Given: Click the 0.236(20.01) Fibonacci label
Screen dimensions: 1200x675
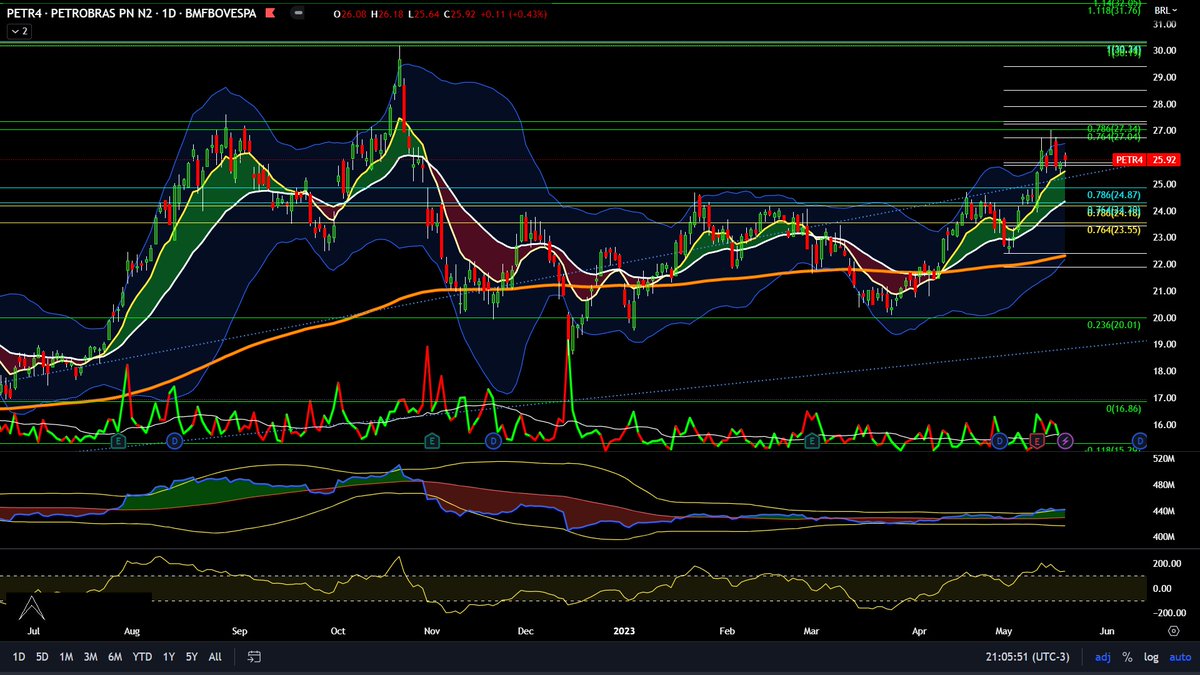Looking at the screenshot, I should tap(1113, 325).
